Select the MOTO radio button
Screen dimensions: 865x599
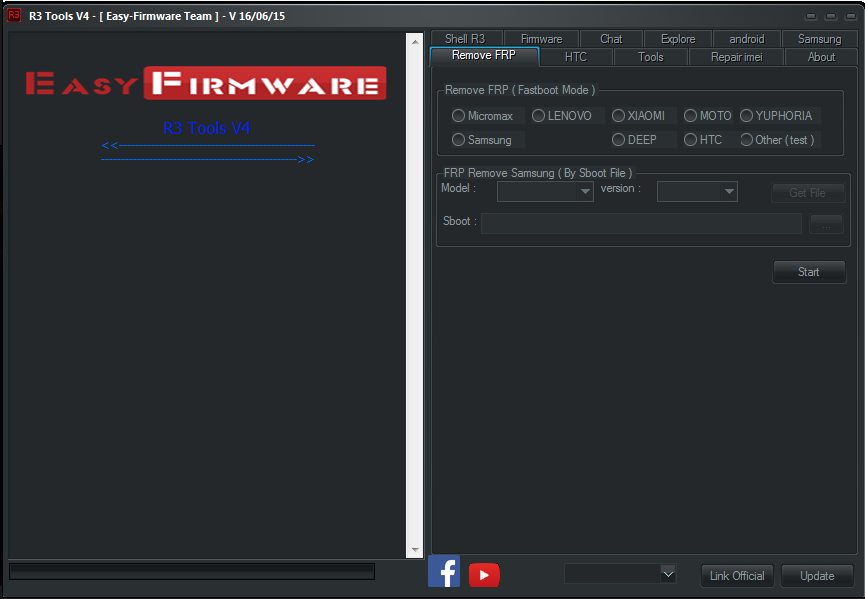click(690, 115)
